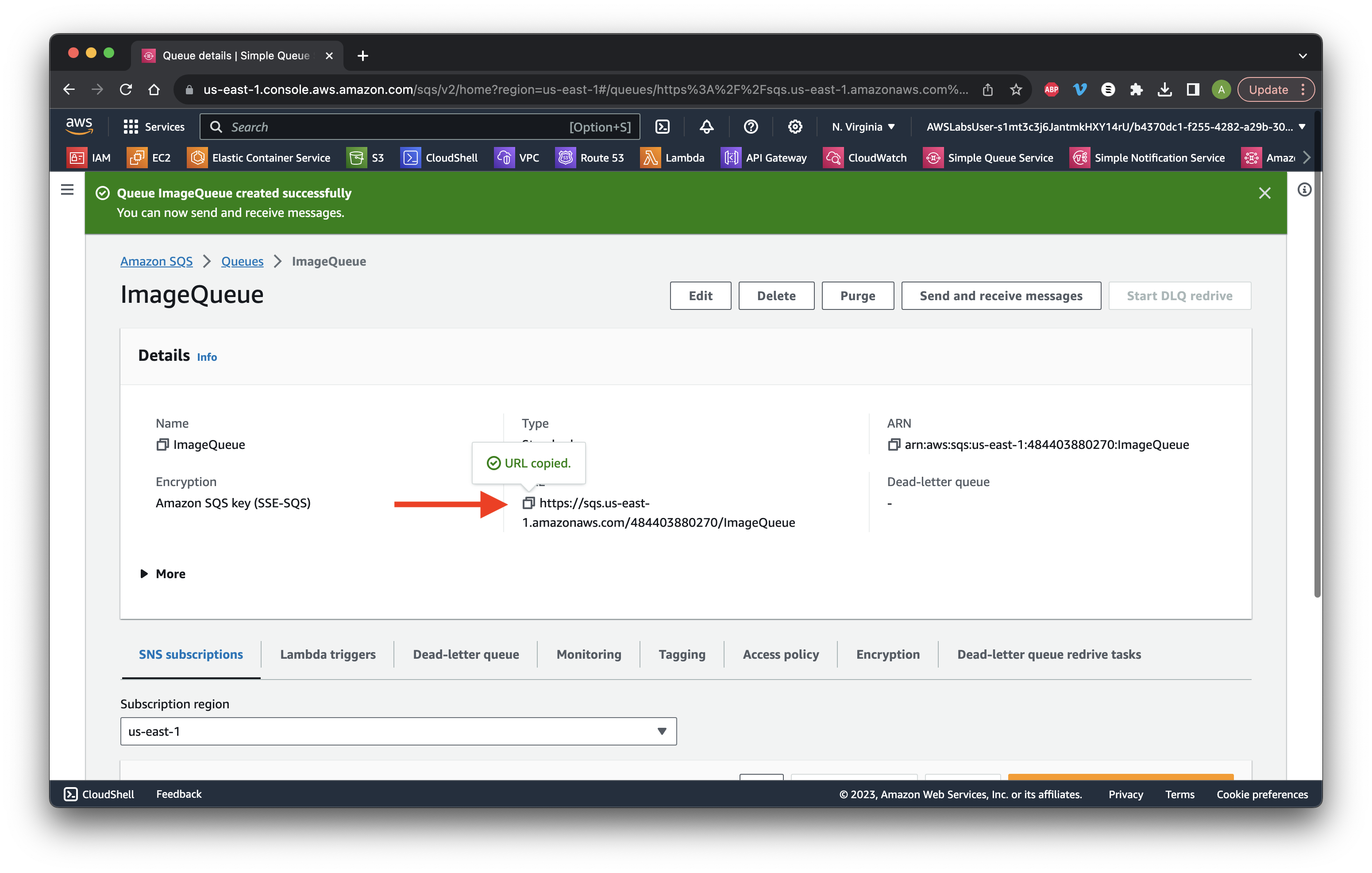Open the VPC shortcut
This screenshot has width=1372, height=873.
(517, 157)
